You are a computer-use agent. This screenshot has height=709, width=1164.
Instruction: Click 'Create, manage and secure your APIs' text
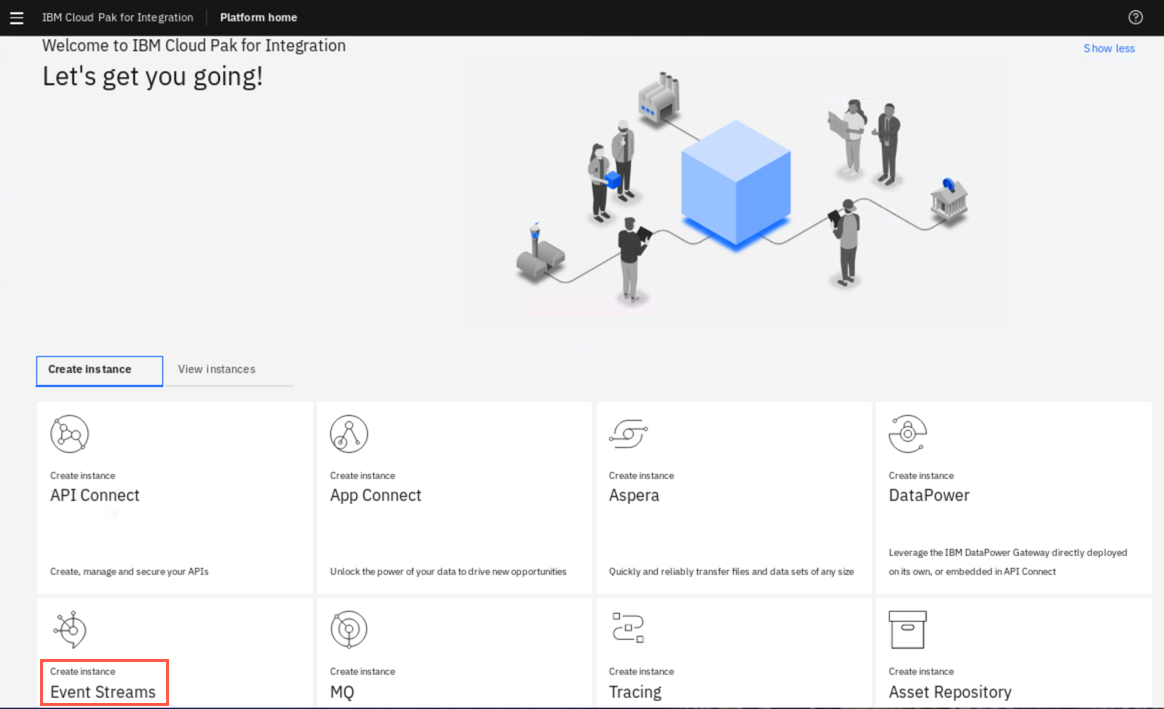coord(129,572)
